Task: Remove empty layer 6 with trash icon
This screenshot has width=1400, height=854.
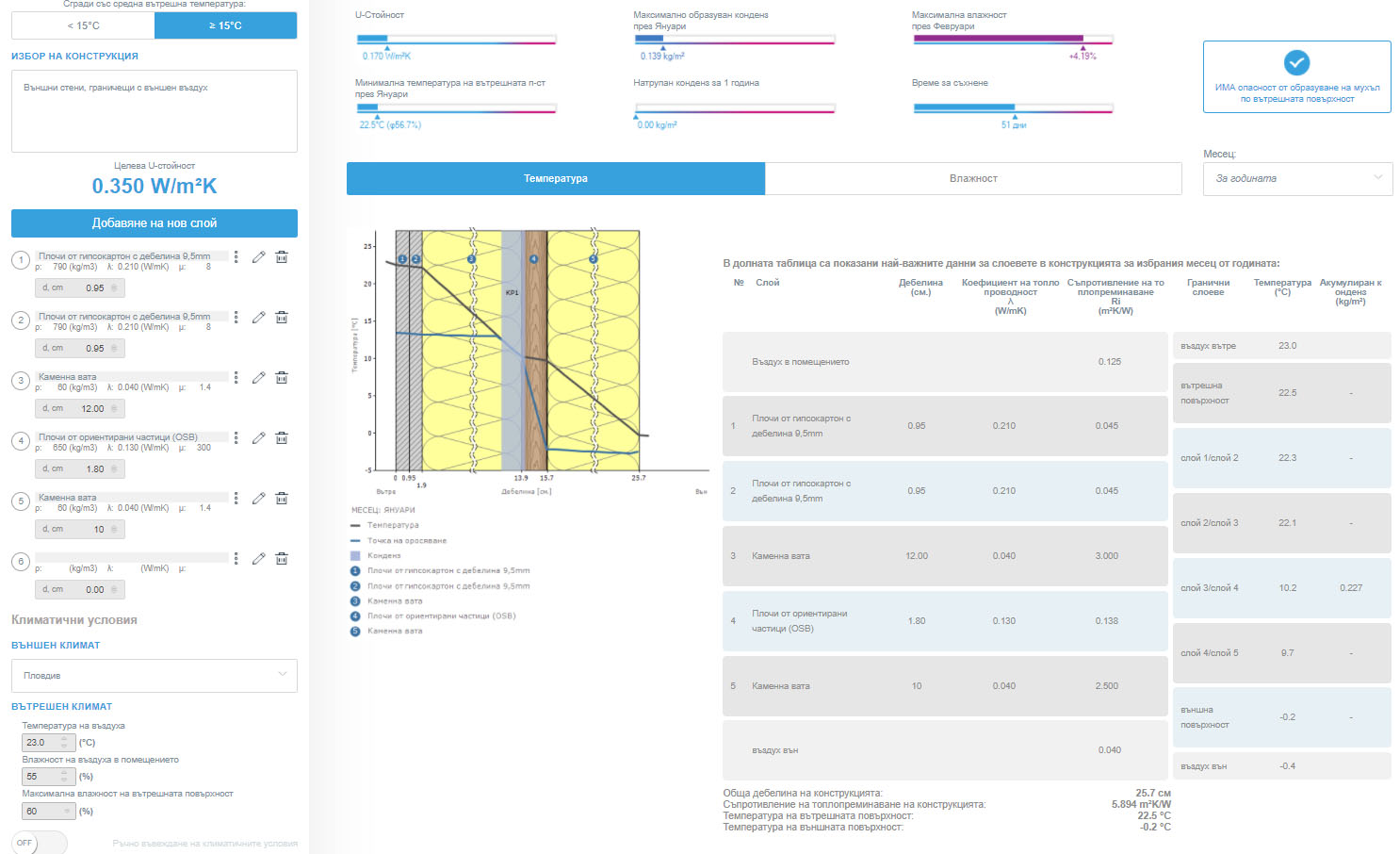Action: 281,559
